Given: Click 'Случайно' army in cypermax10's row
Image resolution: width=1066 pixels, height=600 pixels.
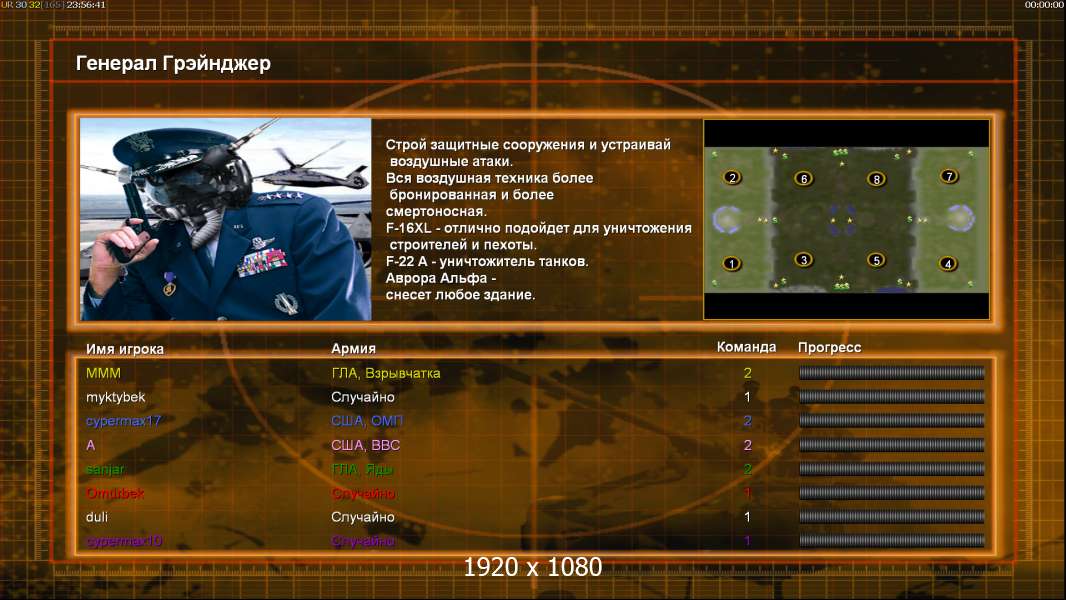Looking at the screenshot, I should click(x=363, y=542).
